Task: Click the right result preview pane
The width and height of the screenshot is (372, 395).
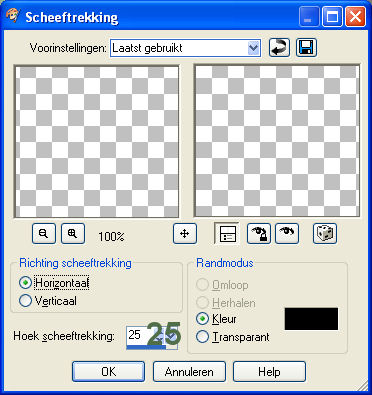Action: pos(277,141)
